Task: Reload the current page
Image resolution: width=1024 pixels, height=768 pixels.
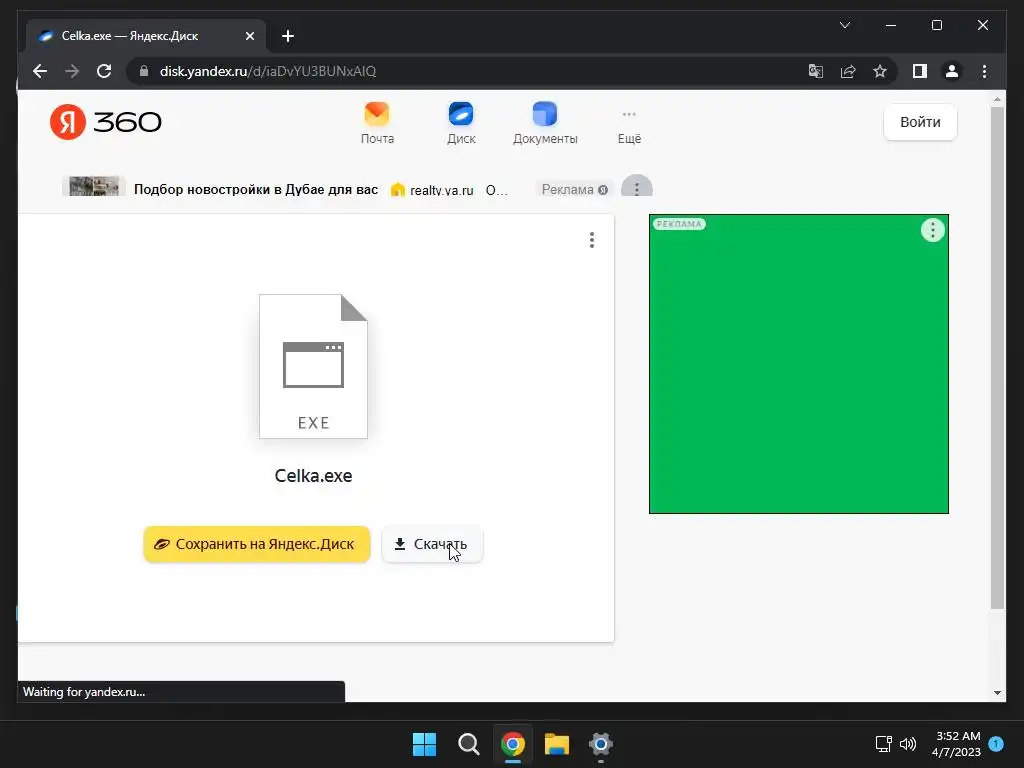Action: (104, 71)
